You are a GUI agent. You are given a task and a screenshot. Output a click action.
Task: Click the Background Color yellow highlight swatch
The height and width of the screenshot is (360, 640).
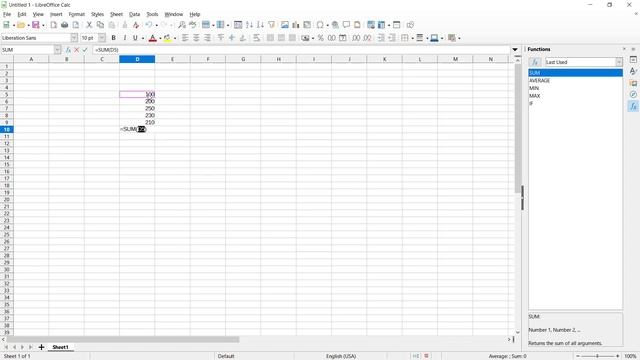167,38
